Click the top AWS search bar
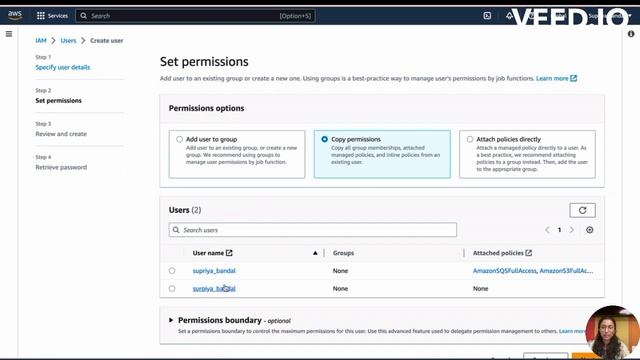The width and height of the screenshot is (640, 360). 195,16
